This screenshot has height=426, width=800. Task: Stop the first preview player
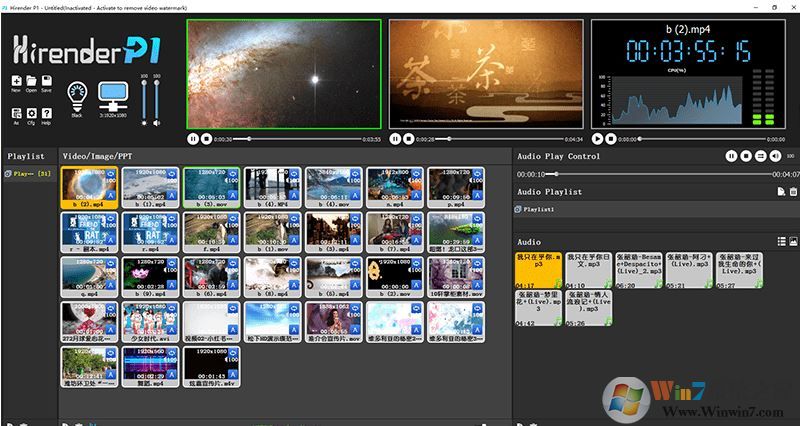[206, 139]
